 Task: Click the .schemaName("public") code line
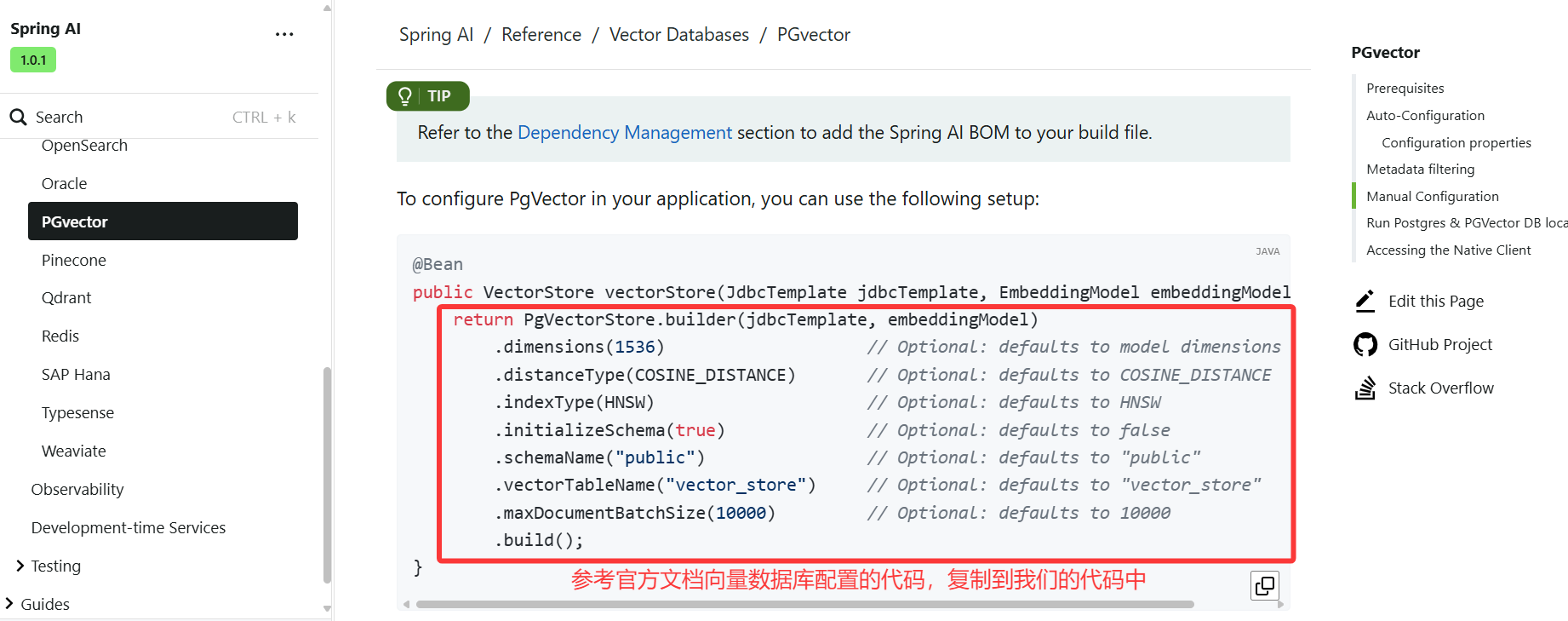(599, 457)
